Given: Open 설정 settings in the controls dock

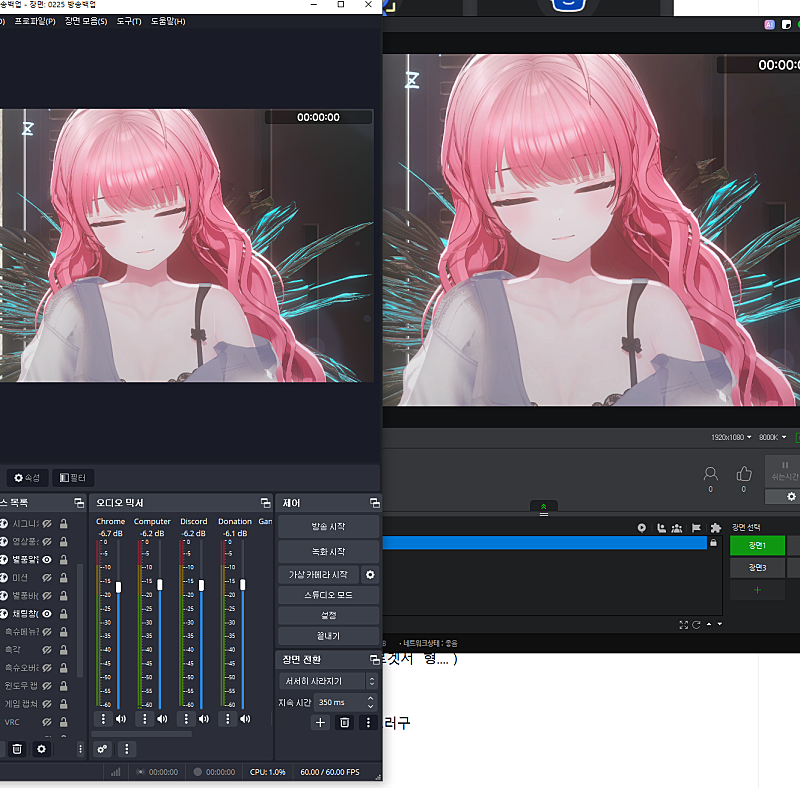Looking at the screenshot, I should tap(329, 615).
